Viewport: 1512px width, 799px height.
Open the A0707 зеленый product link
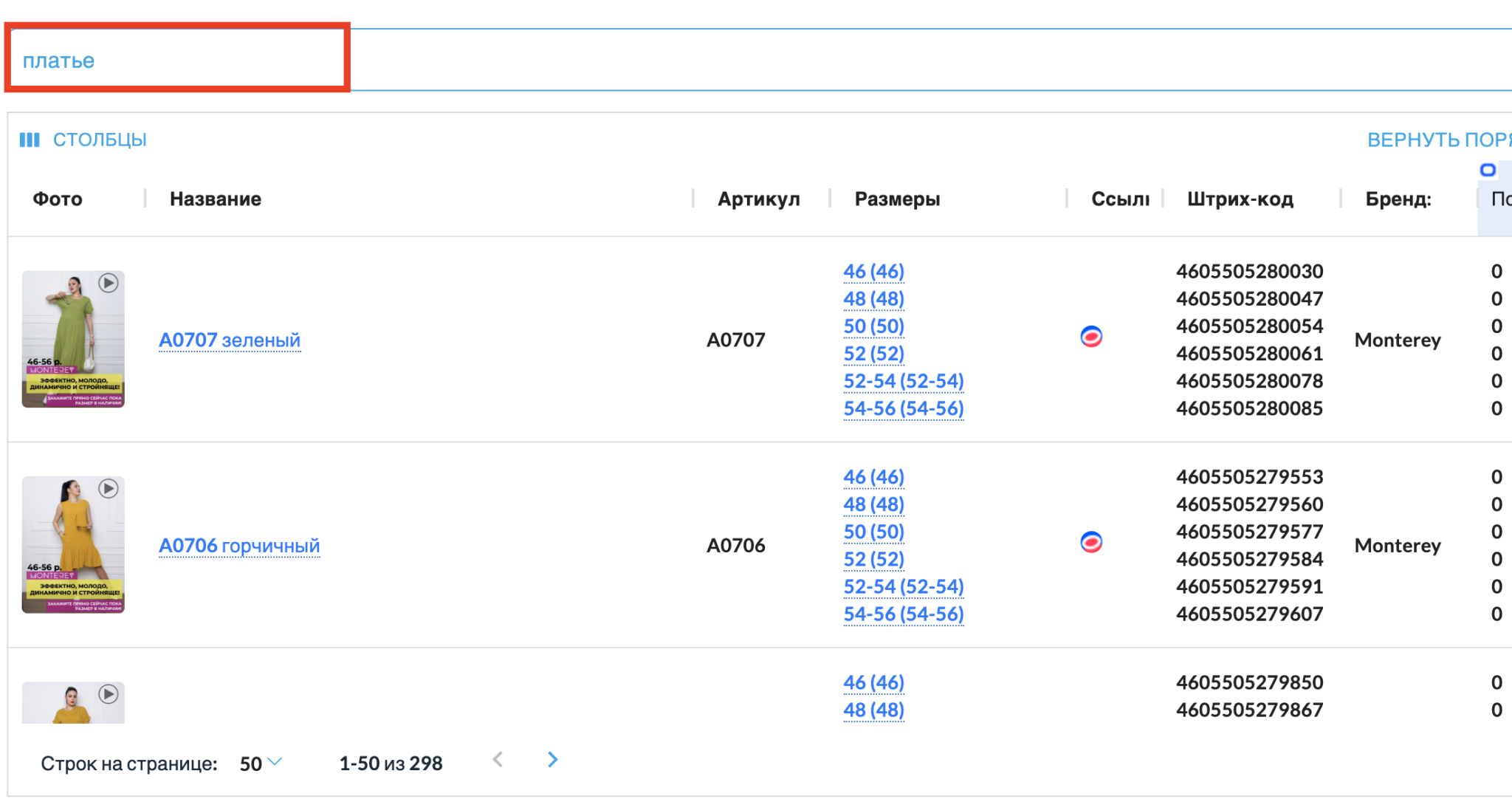coord(230,340)
